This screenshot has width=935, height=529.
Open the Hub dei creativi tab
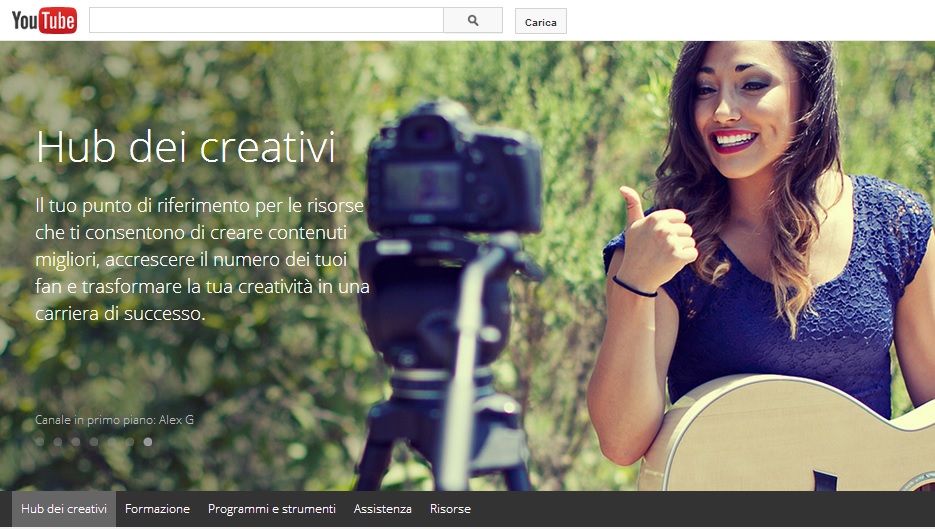coord(64,509)
